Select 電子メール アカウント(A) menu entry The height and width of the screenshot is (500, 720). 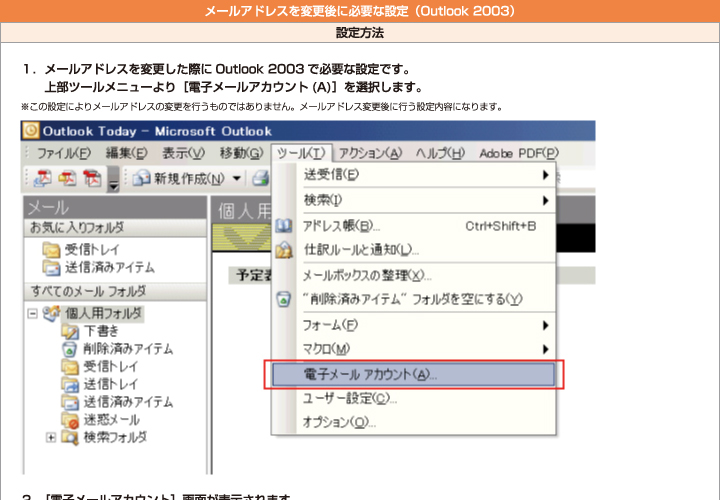[x=413, y=375]
